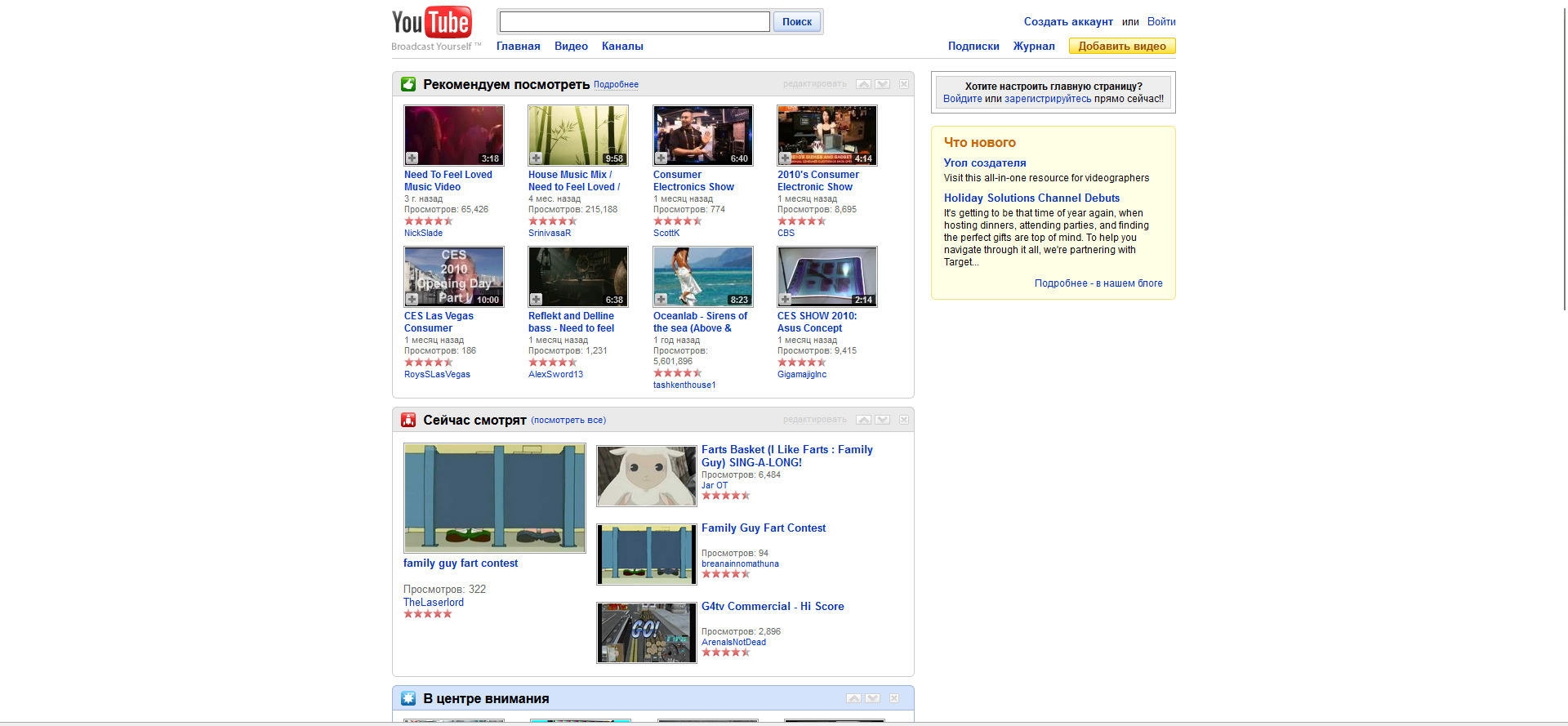Open the Видео tab
The image size is (1568, 726).
(571, 47)
